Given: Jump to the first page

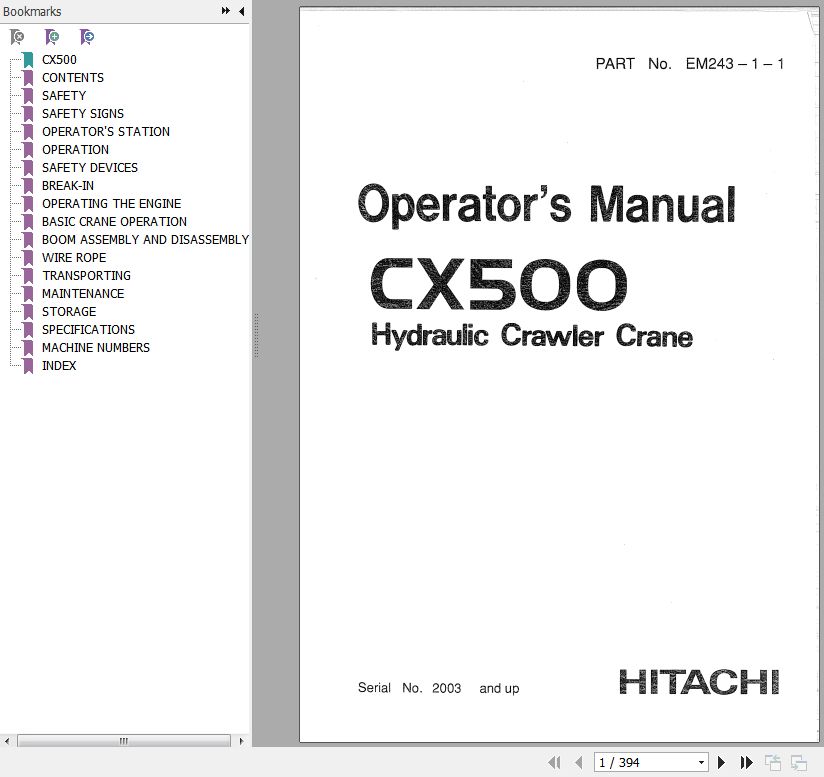Looking at the screenshot, I should click(x=555, y=762).
